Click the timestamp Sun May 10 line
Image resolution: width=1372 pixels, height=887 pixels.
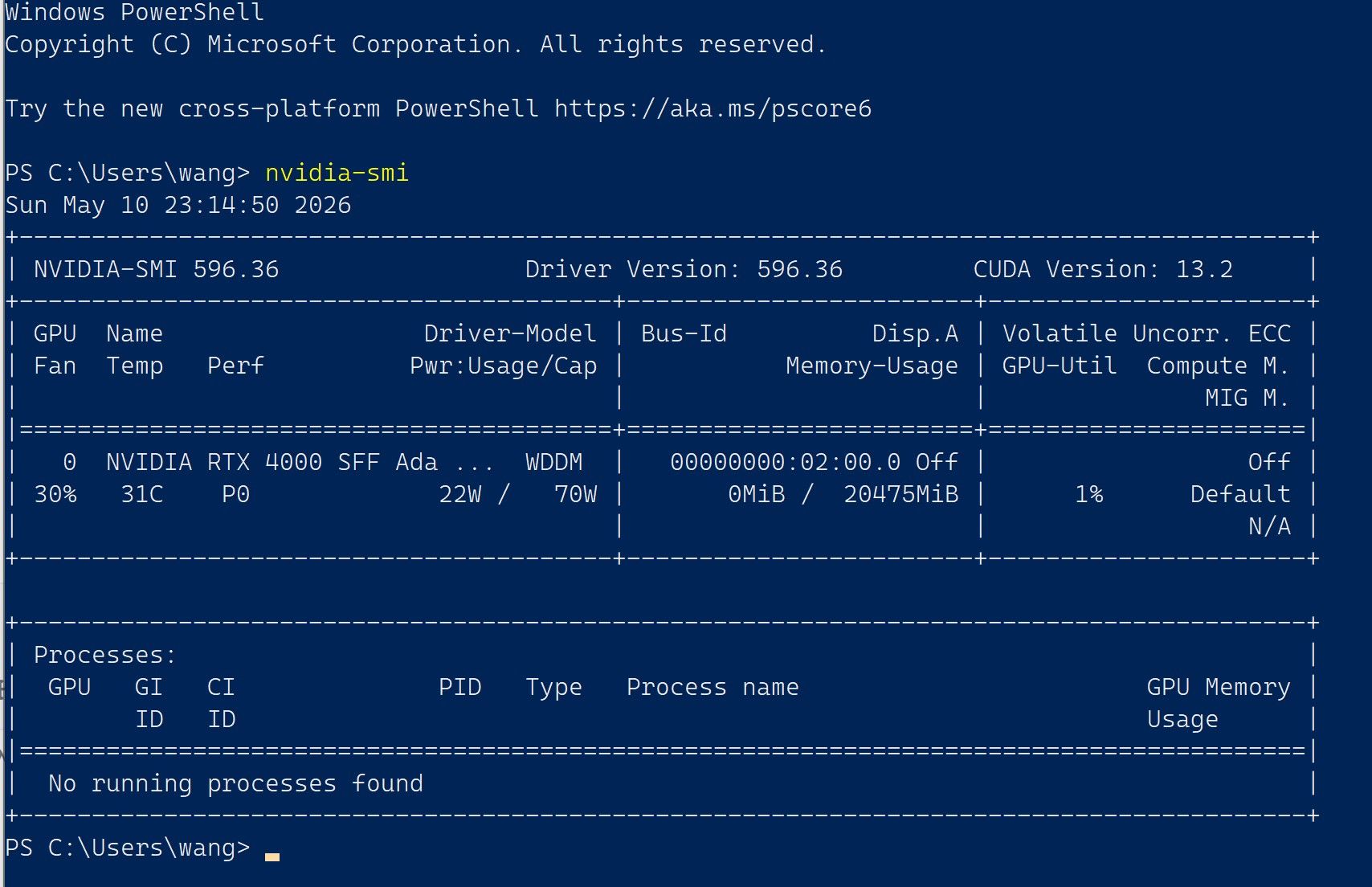(x=178, y=205)
